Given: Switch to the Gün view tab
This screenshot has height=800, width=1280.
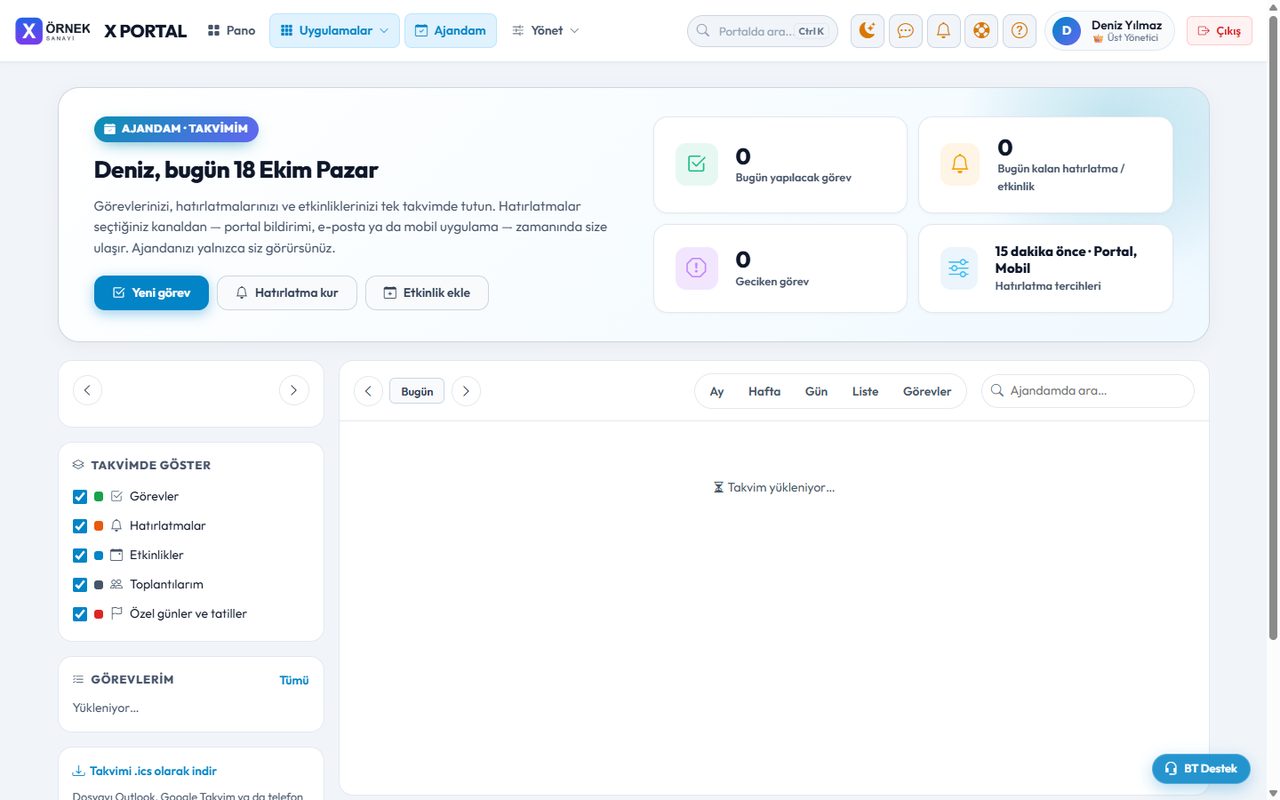Looking at the screenshot, I should pyautogui.click(x=816, y=391).
